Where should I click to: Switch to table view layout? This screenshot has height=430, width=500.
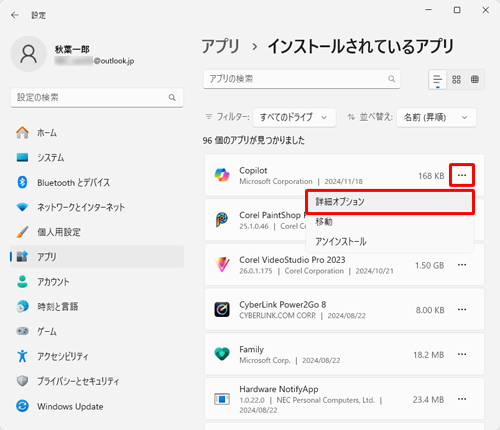475,79
